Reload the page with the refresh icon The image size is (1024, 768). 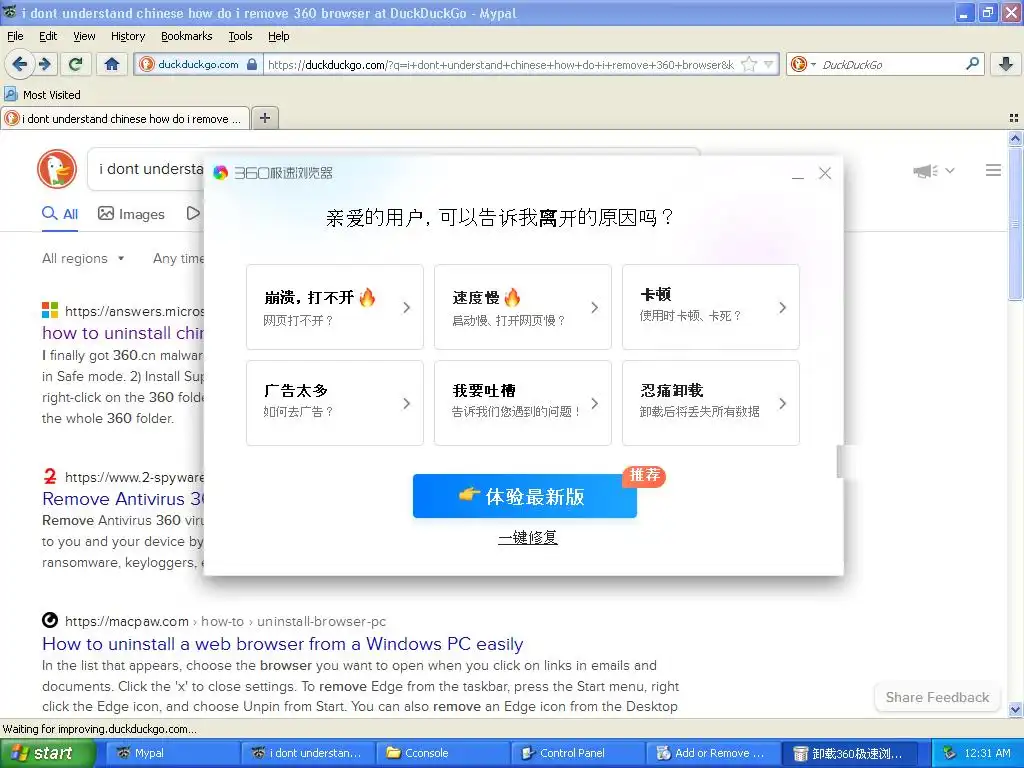76,64
